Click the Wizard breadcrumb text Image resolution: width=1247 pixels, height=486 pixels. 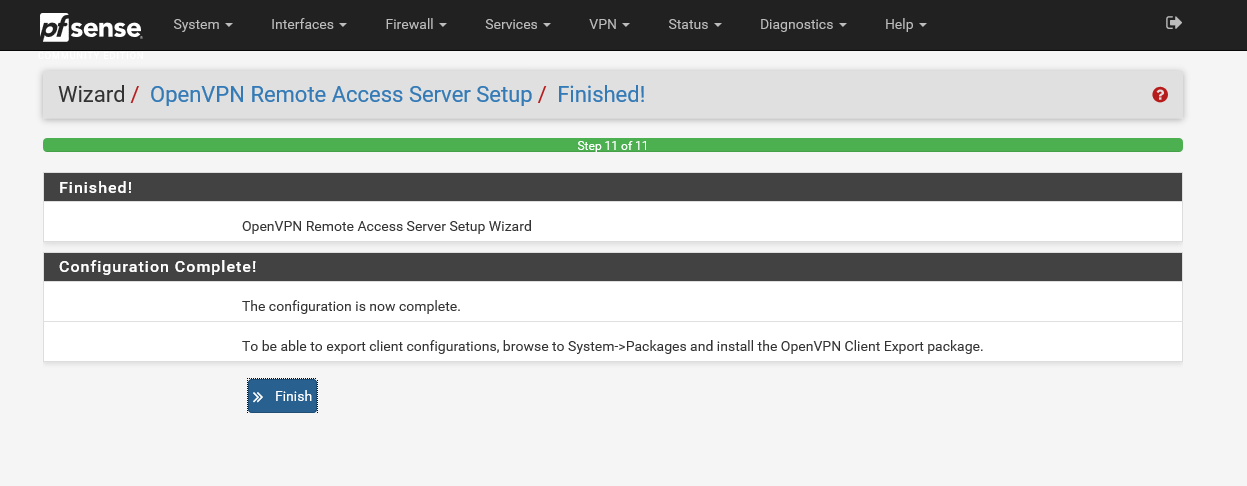point(91,95)
